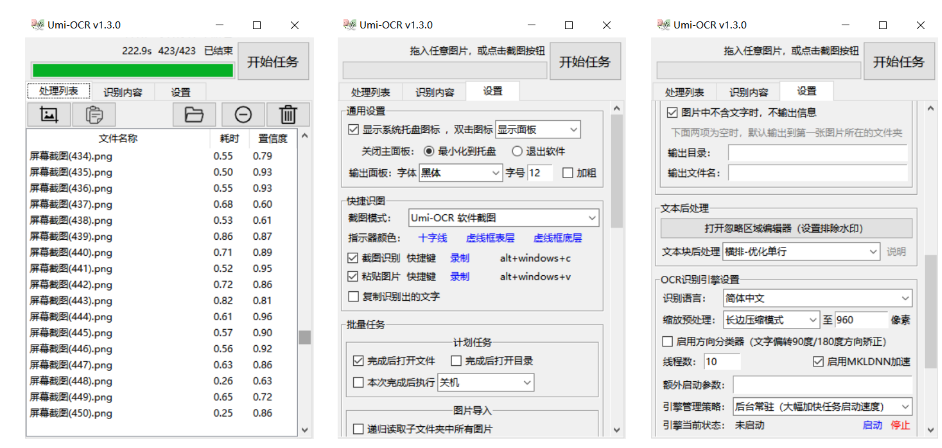The height and width of the screenshot is (448, 942).
Task: Click the green progress bar in left window
Action: coord(132,70)
